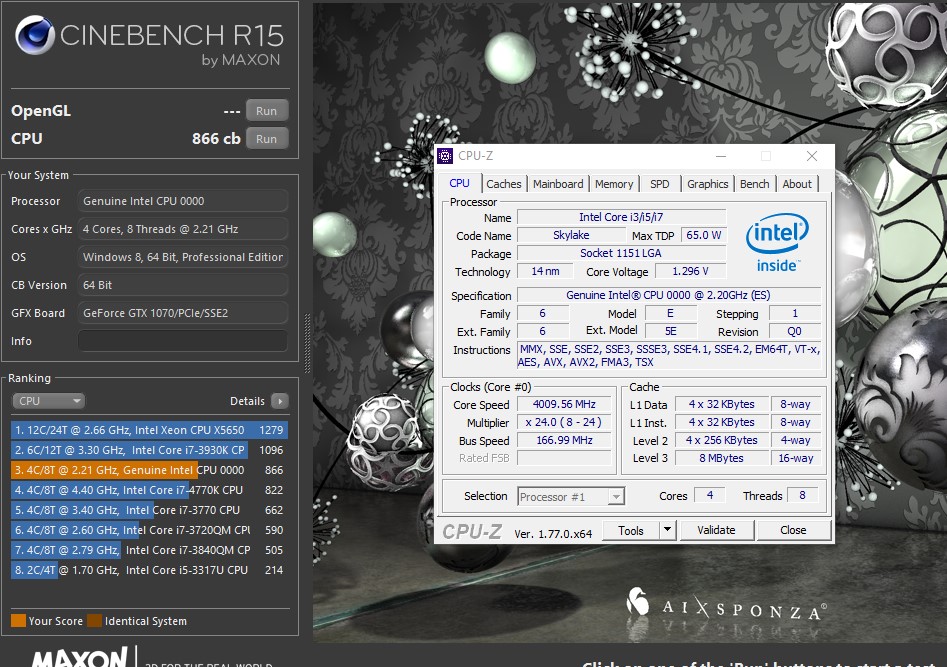
Task: Run the OpenGL benchmark
Action: tap(266, 111)
